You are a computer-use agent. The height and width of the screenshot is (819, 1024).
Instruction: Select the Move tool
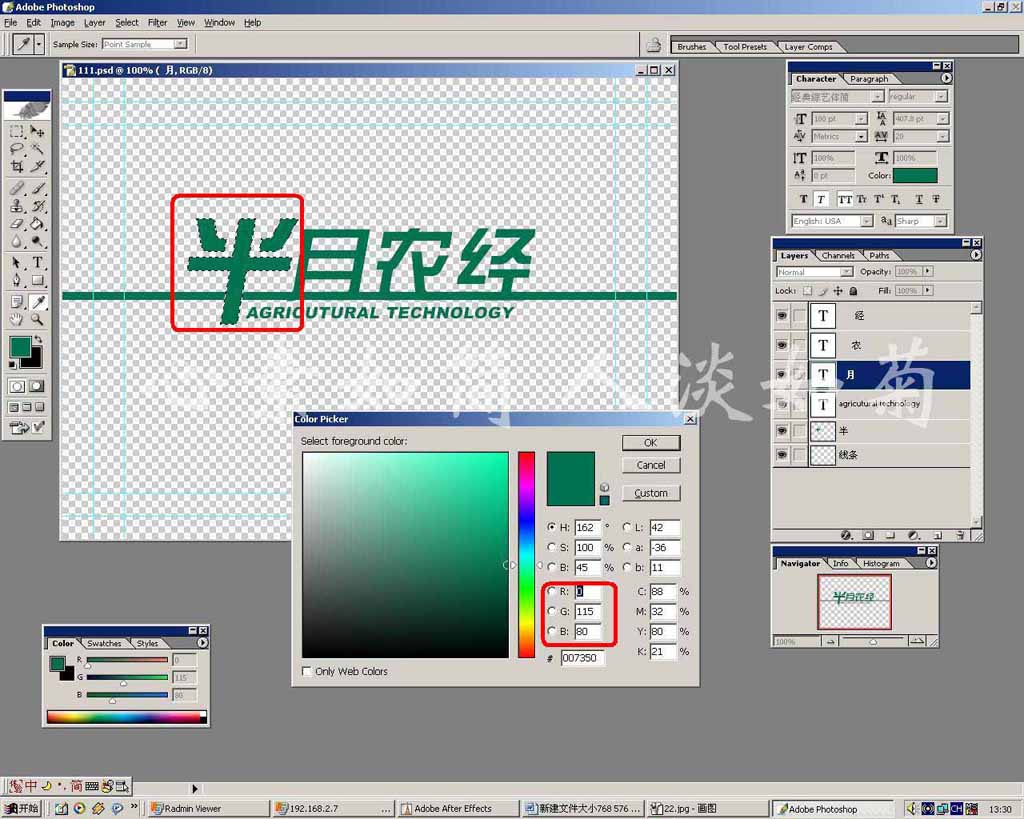[x=37, y=131]
